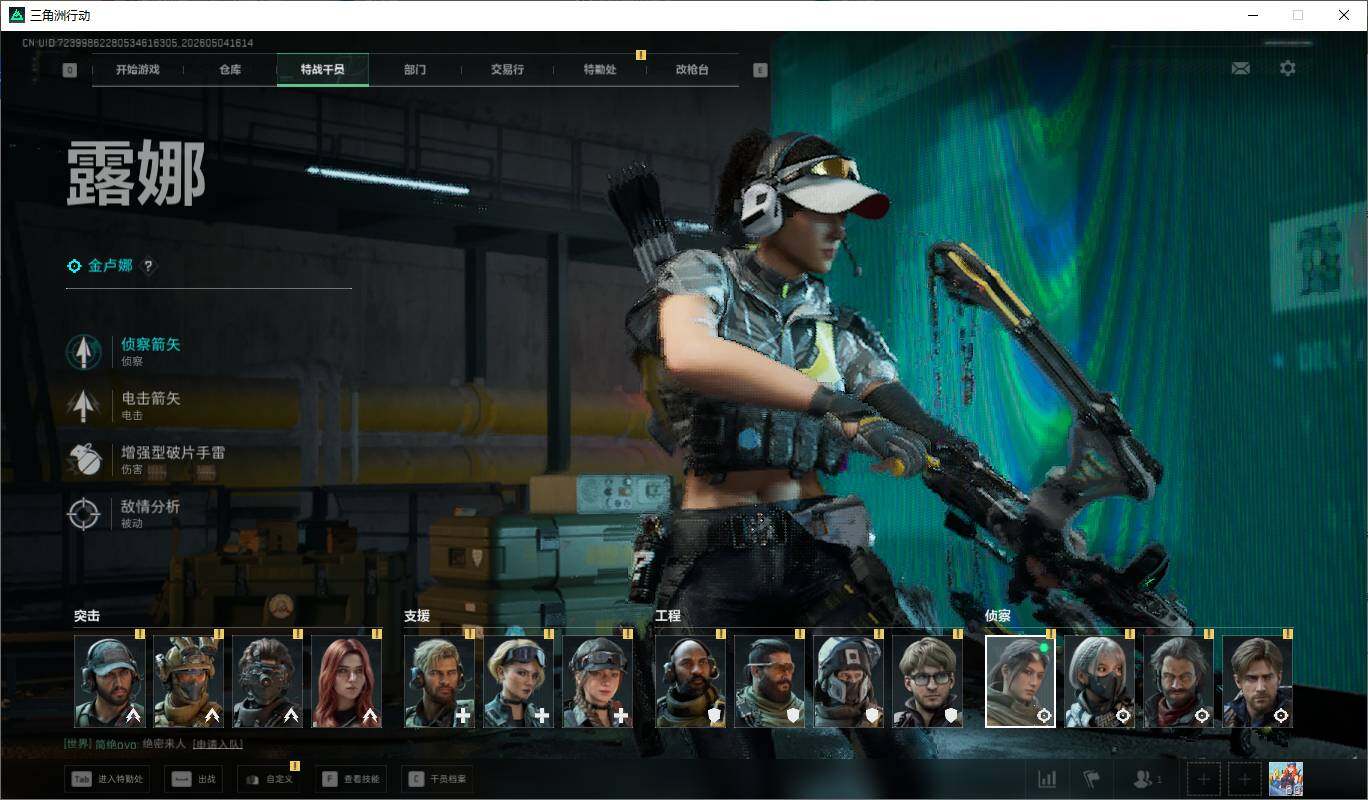1368x800 pixels.
Task: Click the 侦察 category label above recon portraits
Action: 998,616
